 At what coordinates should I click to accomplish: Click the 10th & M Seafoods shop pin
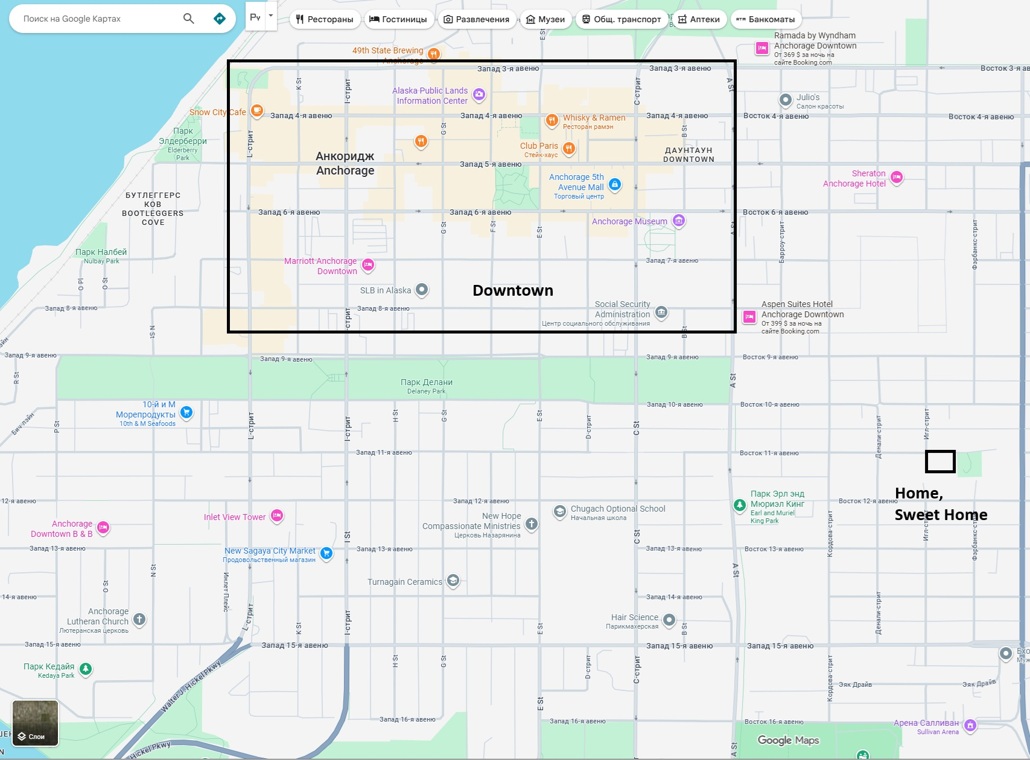(x=187, y=412)
